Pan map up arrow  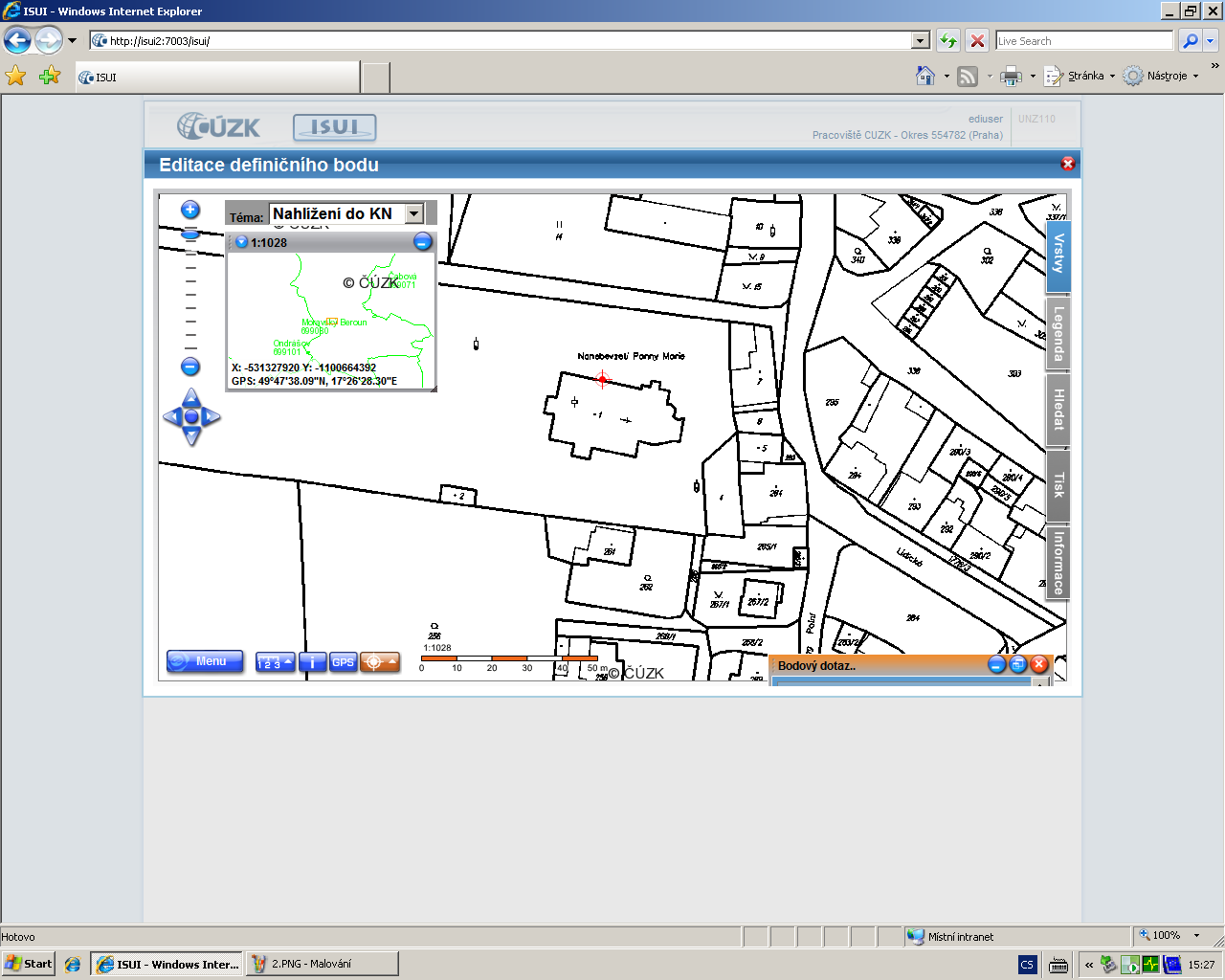[191, 396]
